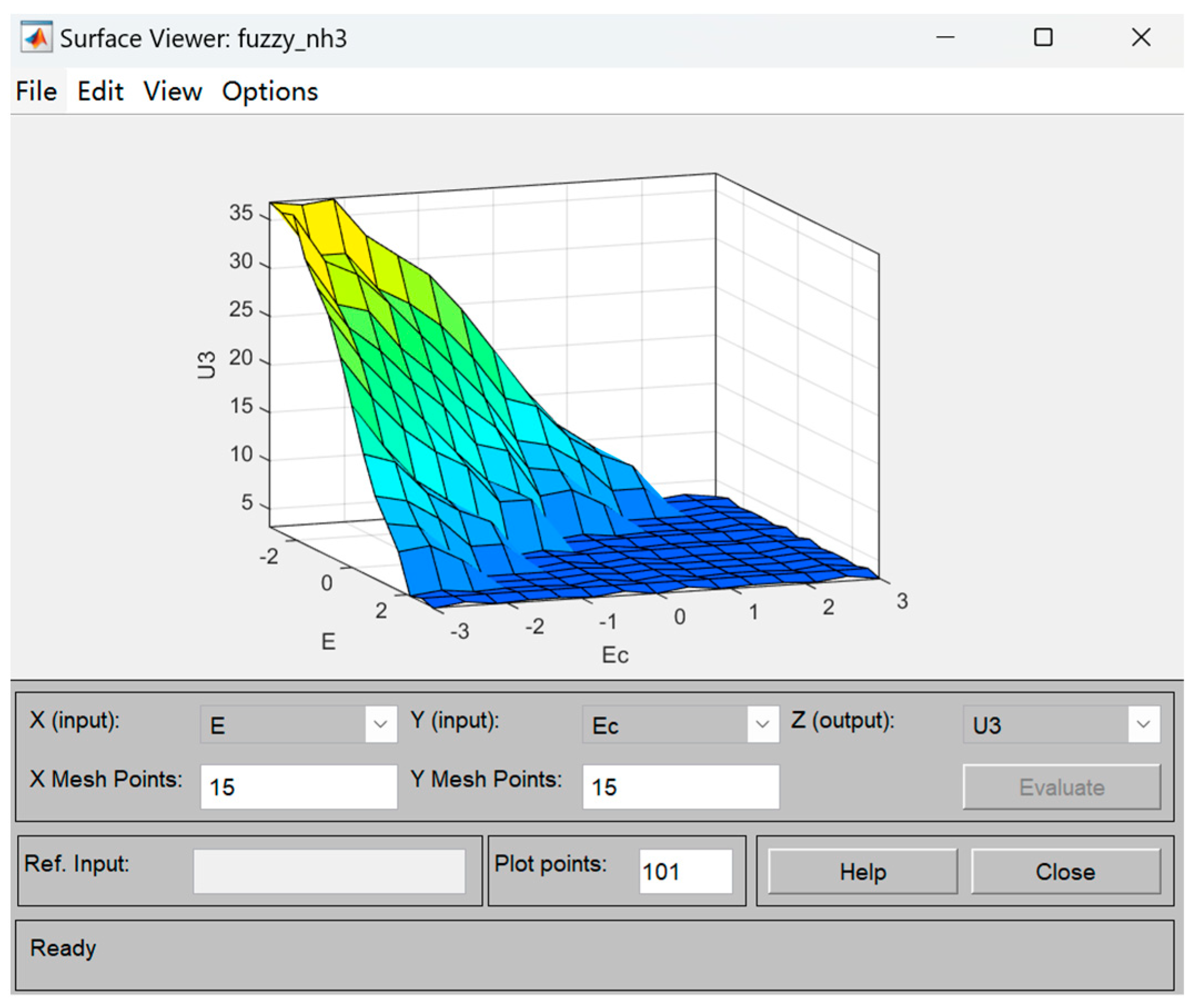The image size is (1193, 1008).
Task: Open the File menu
Action: (x=36, y=92)
